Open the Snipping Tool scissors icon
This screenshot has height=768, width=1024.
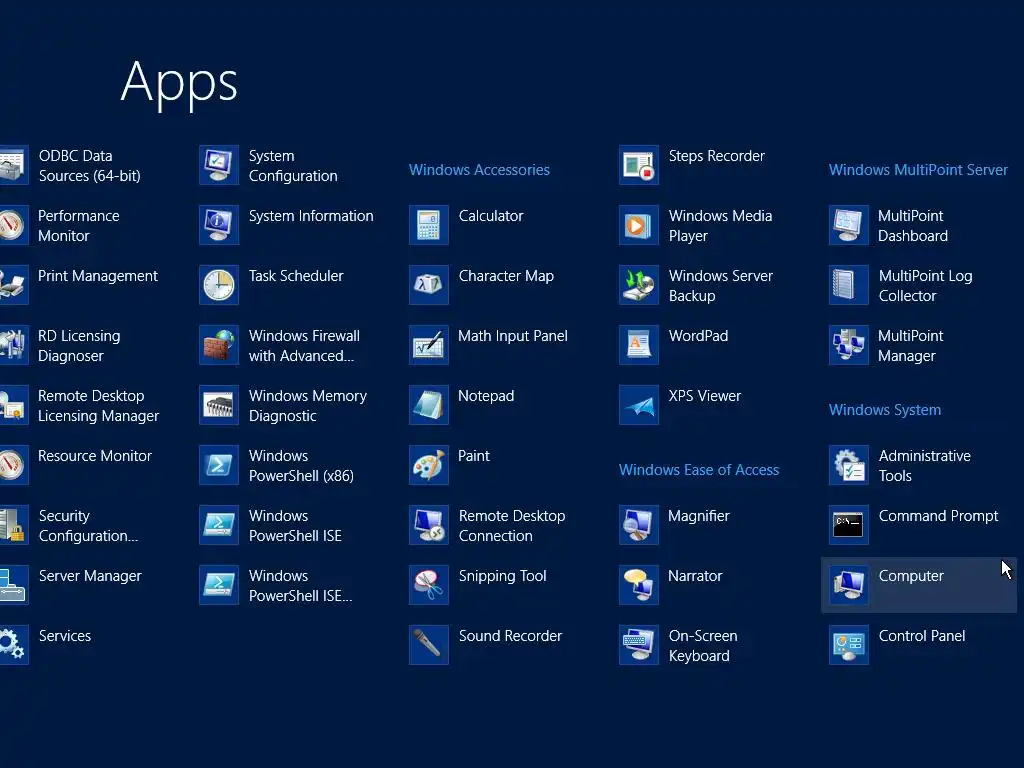[x=428, y=585]
